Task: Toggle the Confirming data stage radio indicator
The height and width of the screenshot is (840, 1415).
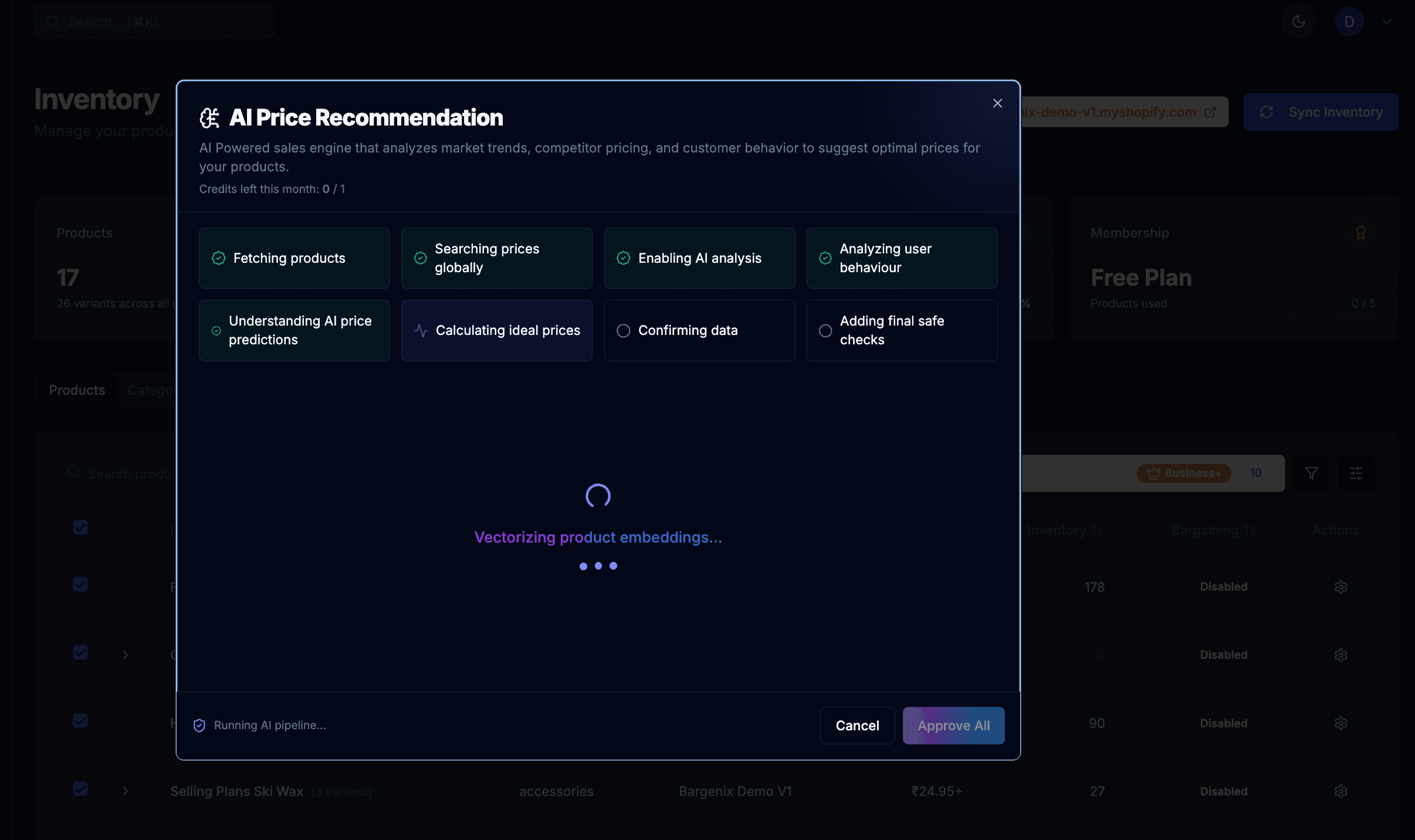Action: pos(623,330)
